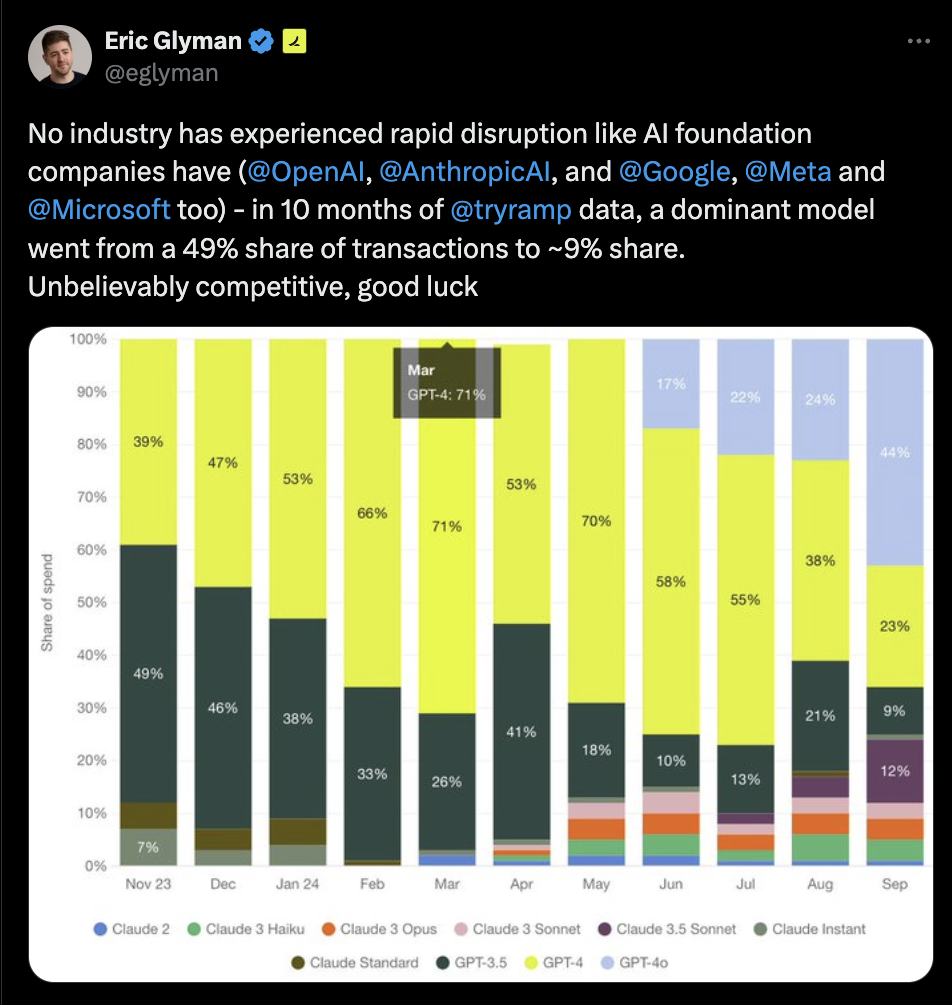Click the @eglyman handle

point(162,73)
